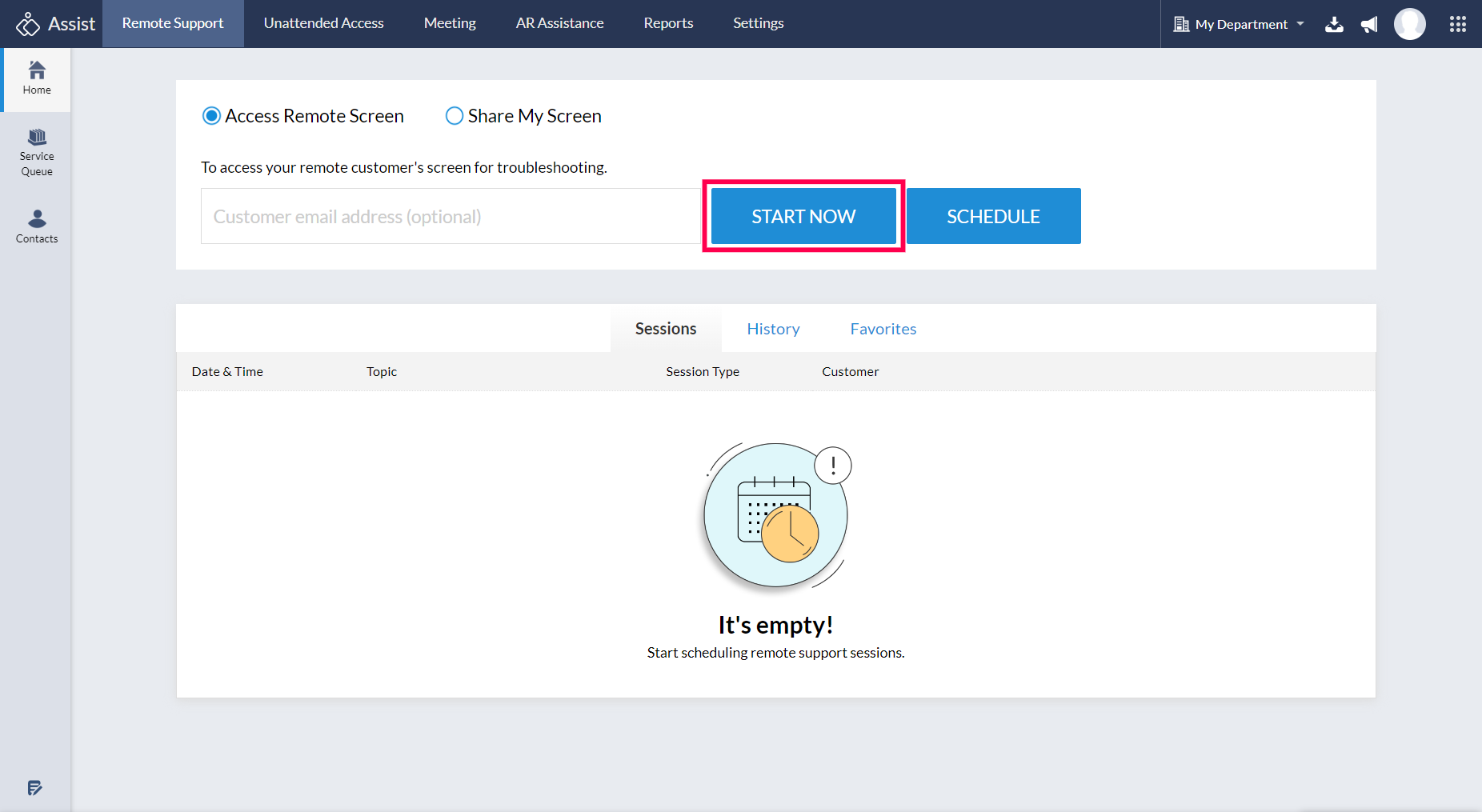This screenshot has width=1482, height=812.
Task: Click the Zoho Assist logo
Action: point(54,23)
